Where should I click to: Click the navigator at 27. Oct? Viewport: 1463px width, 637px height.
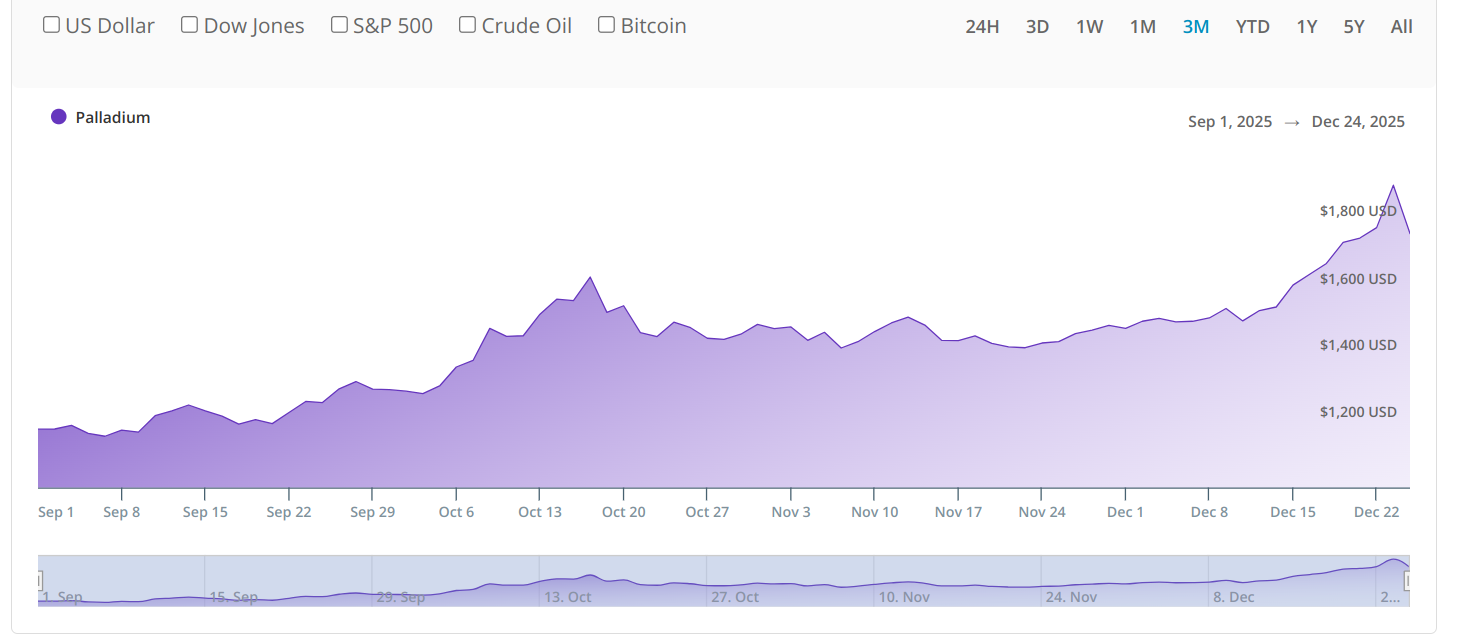(x=734, y=597)
